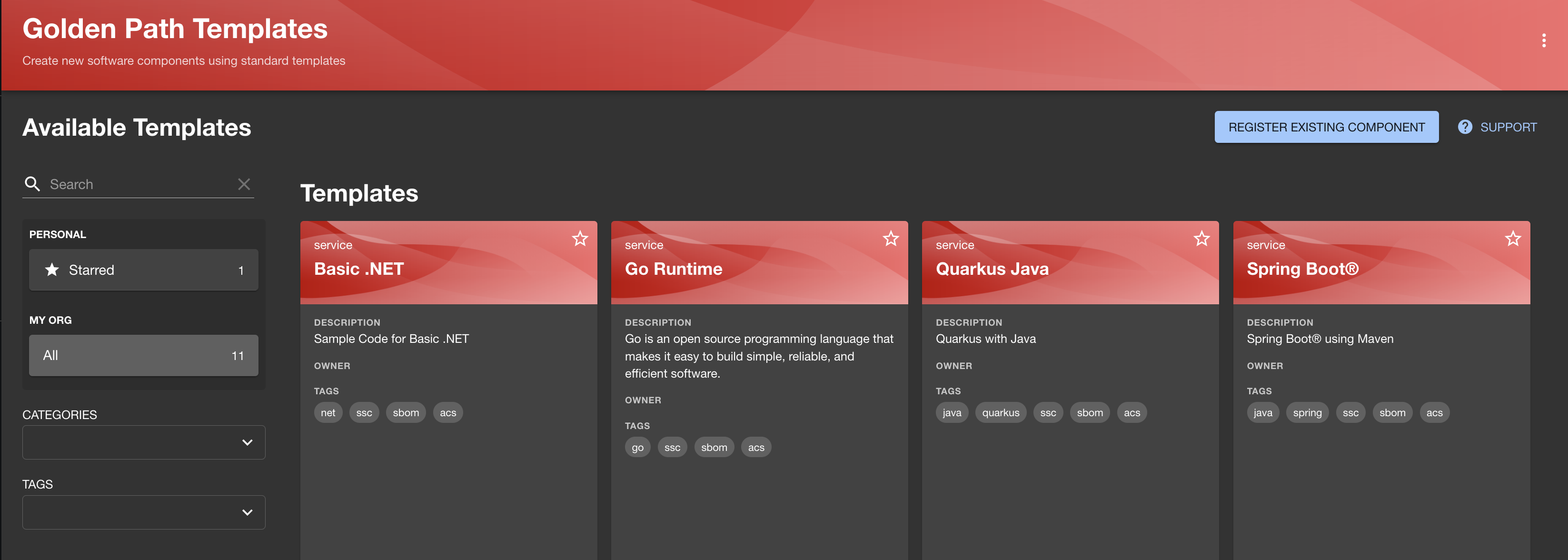Click the starred count '1'
The width and height of the screenshot is (1568, 560).
tap(241, 270)
